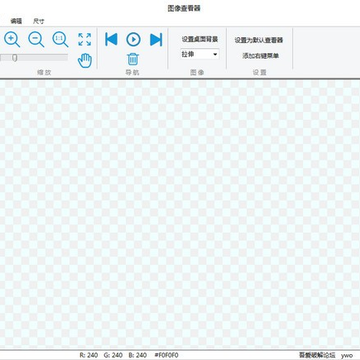Image resolution: width=360 pixels, height=360 pixels.
Task: Go to the next image
Action: 156,39
